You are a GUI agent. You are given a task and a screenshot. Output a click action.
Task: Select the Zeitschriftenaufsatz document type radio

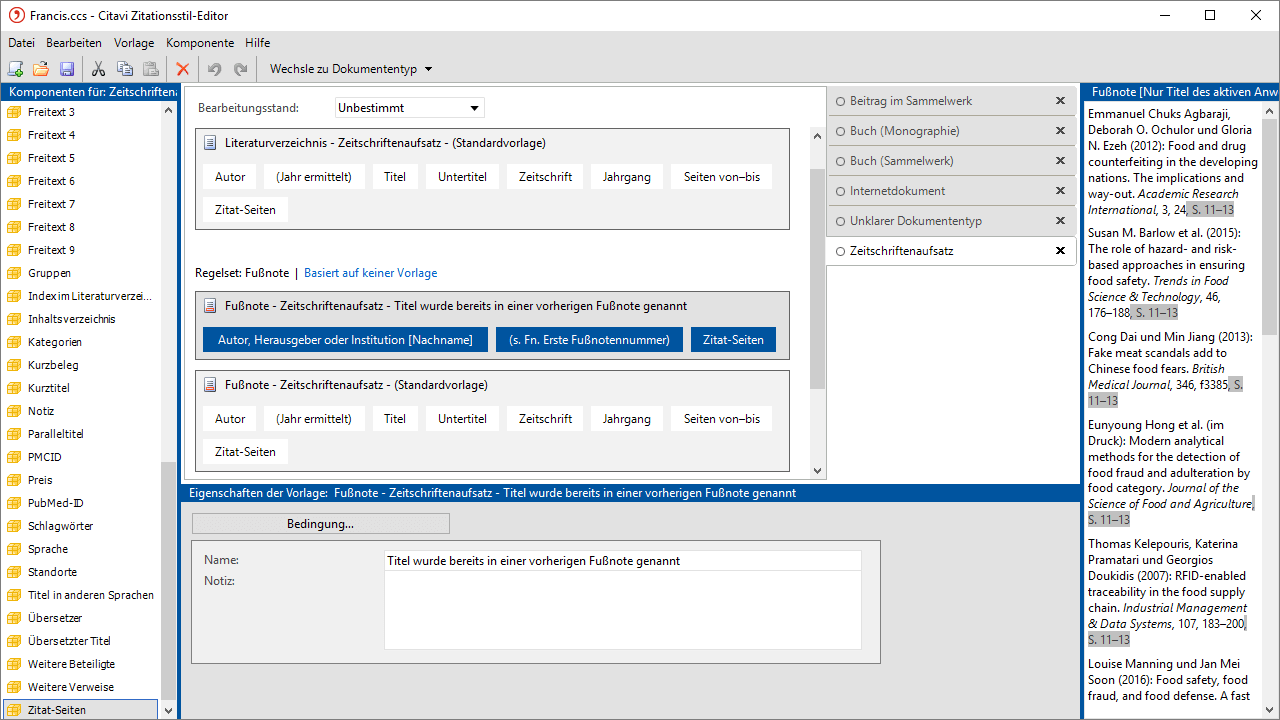[841, 251]
